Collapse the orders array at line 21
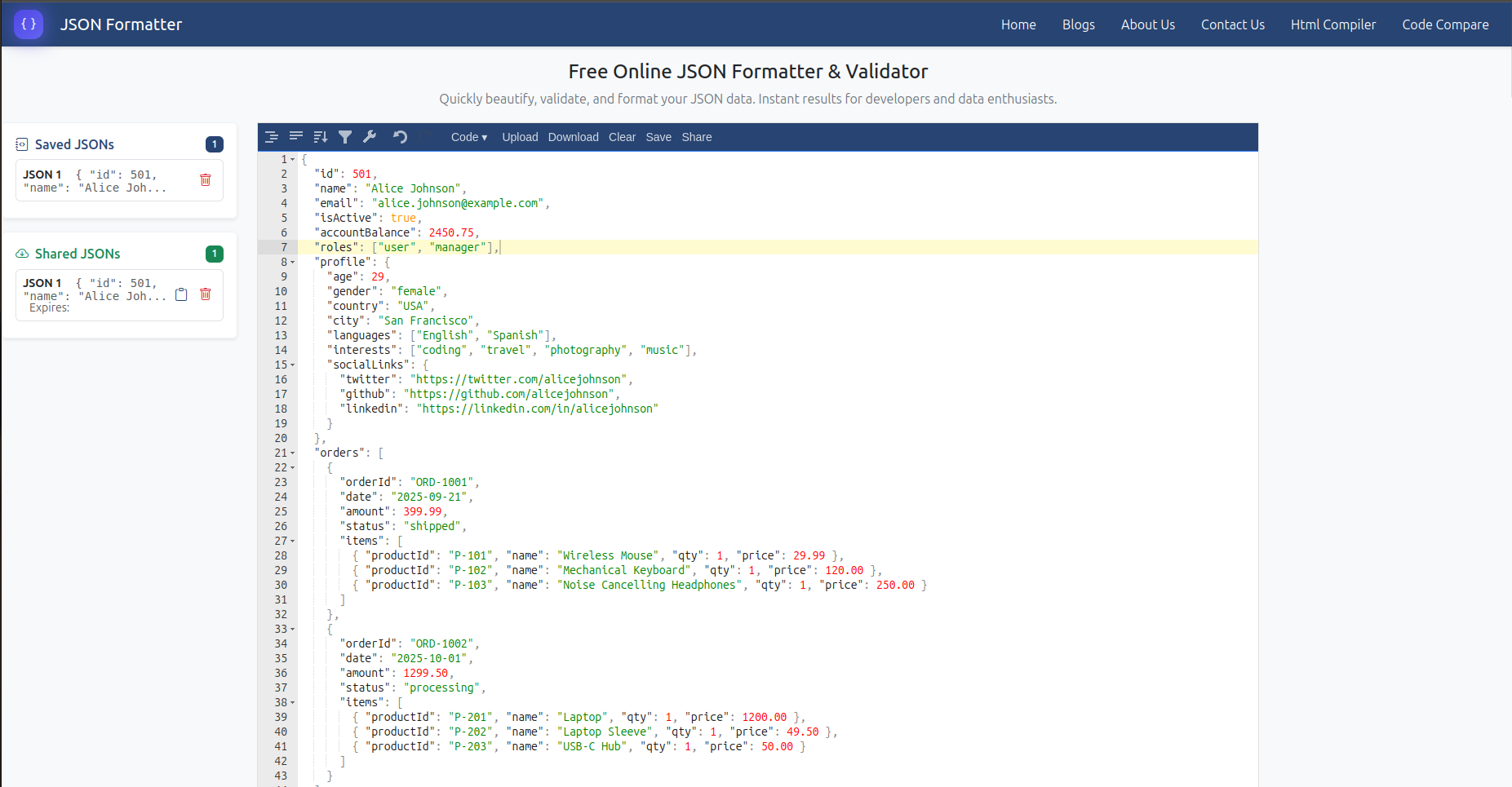Screen dimensions: 1512x787 [x=291, y=453]
